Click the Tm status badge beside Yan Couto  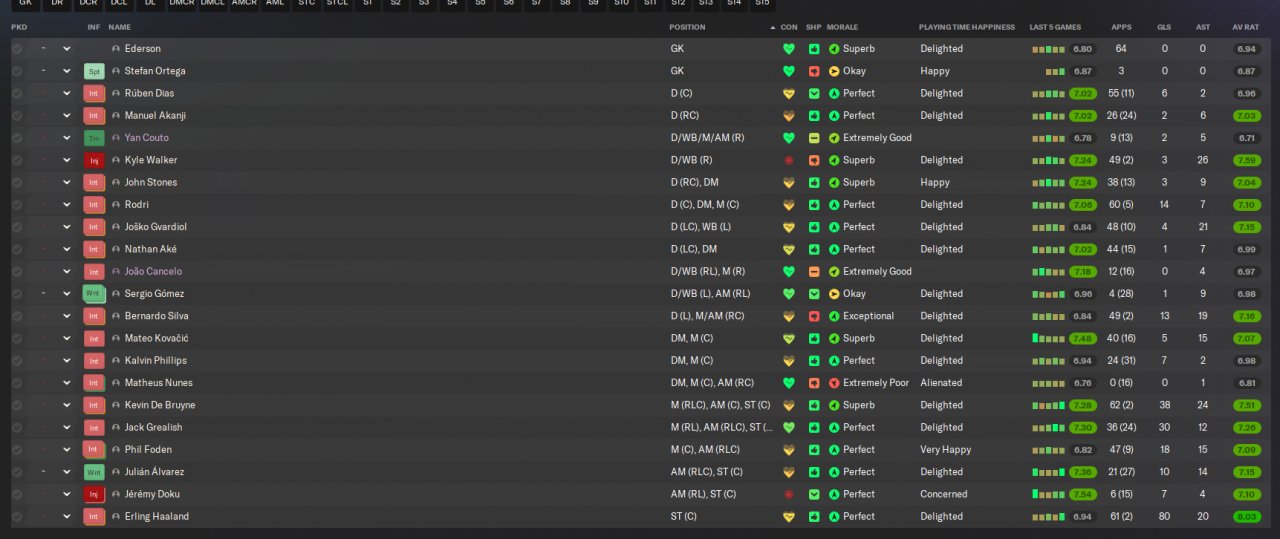point(94,138)
